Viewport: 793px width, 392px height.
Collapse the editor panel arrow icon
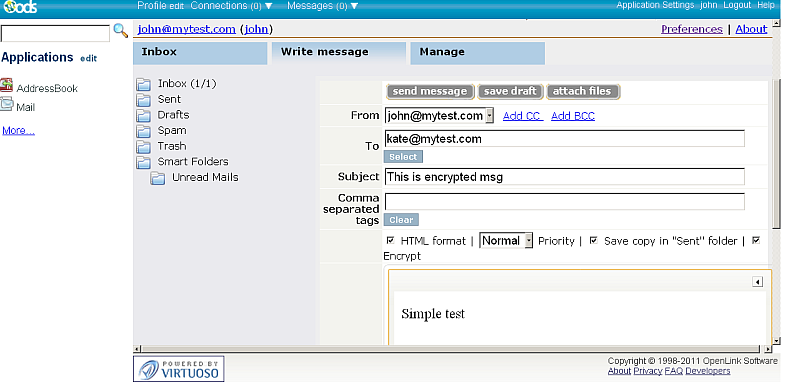(x=757, y=282)
